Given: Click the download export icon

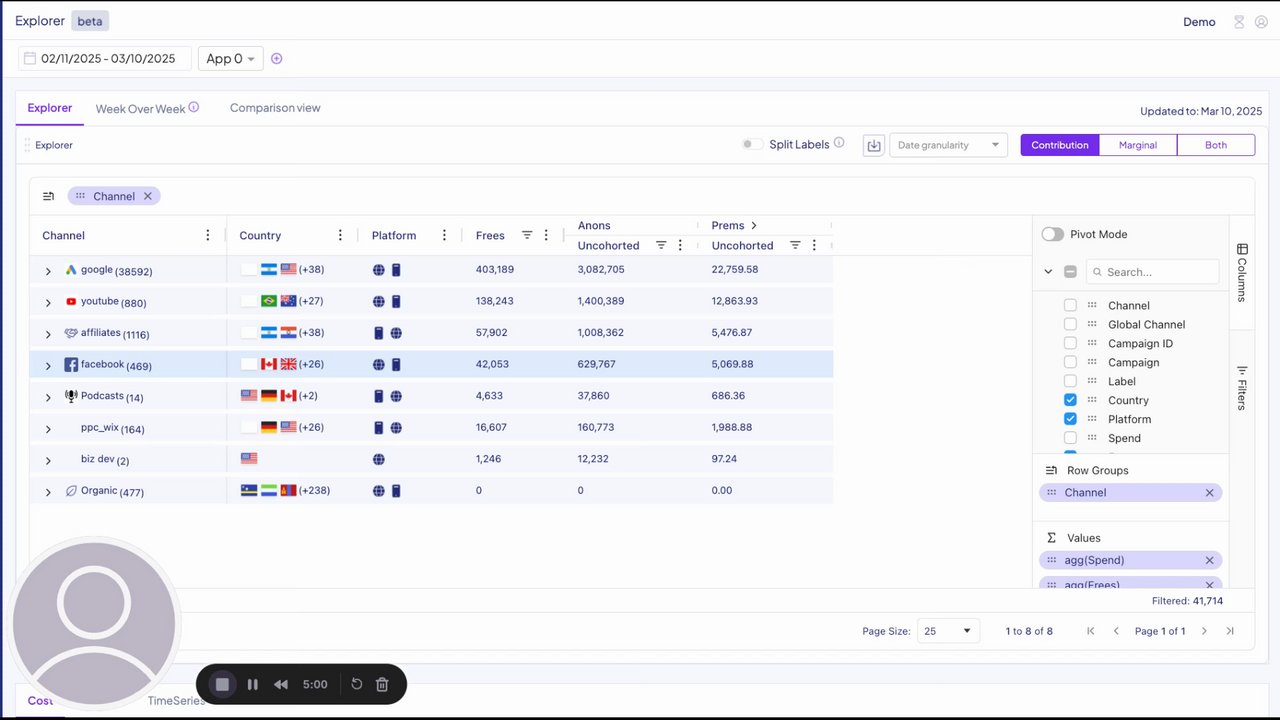Looking at the screenshot, I should click(x=874, y=145).
